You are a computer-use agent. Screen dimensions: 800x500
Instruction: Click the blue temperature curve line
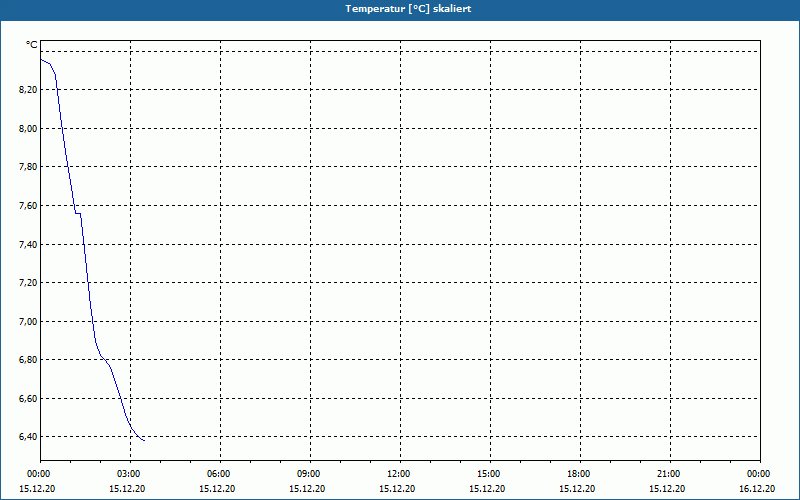point(88,283)
